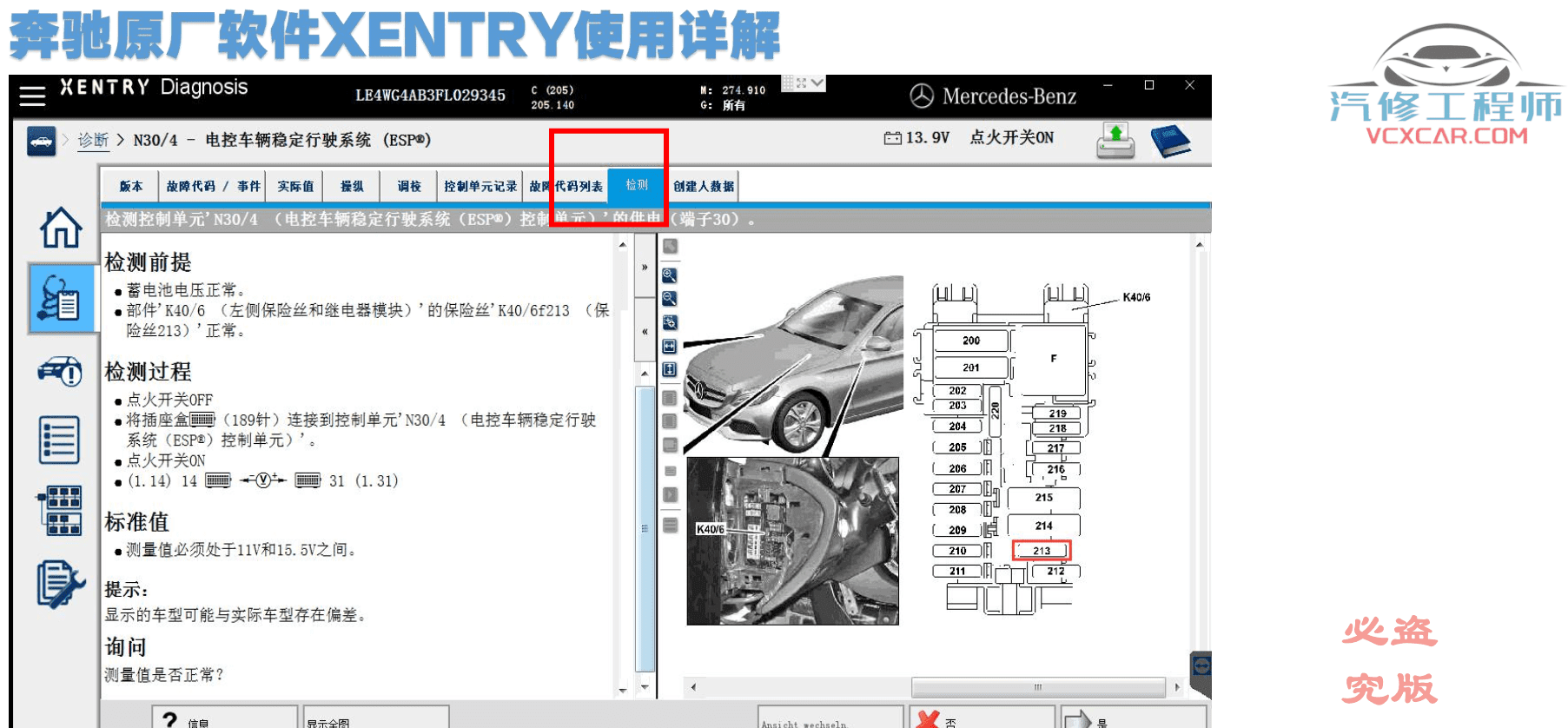
Task: Fit image to width icon
Action: click(x=670, y=346)
